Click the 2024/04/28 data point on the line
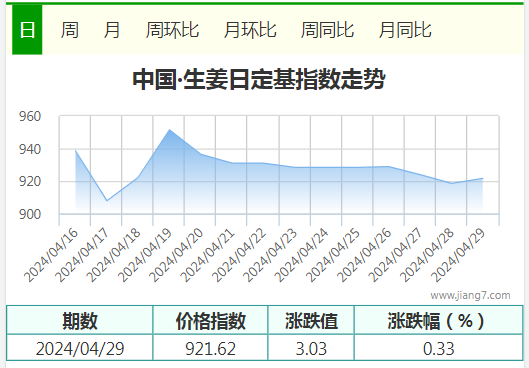The width and height of the screenshot is (529, 368). [x=451, y=183]
